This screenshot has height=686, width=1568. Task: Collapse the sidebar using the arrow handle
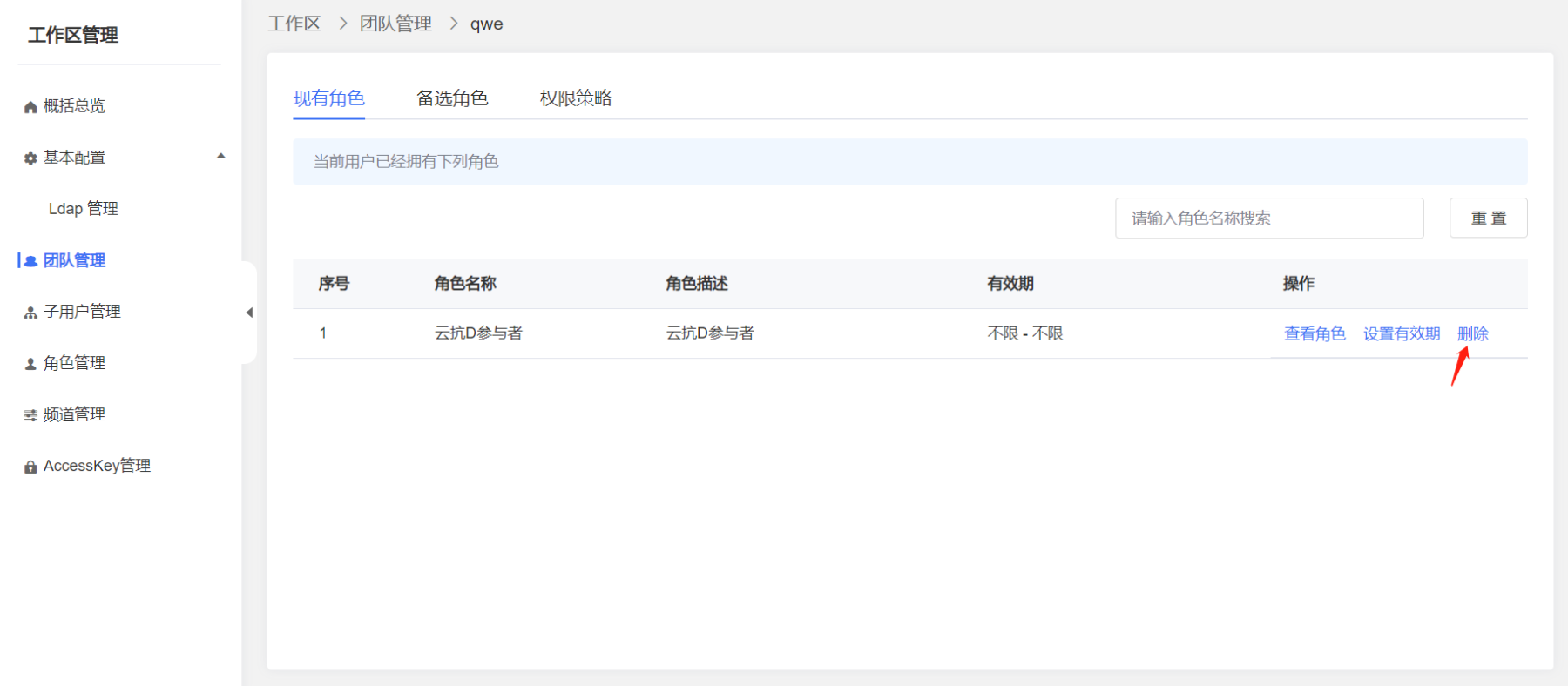pos(249,313)
